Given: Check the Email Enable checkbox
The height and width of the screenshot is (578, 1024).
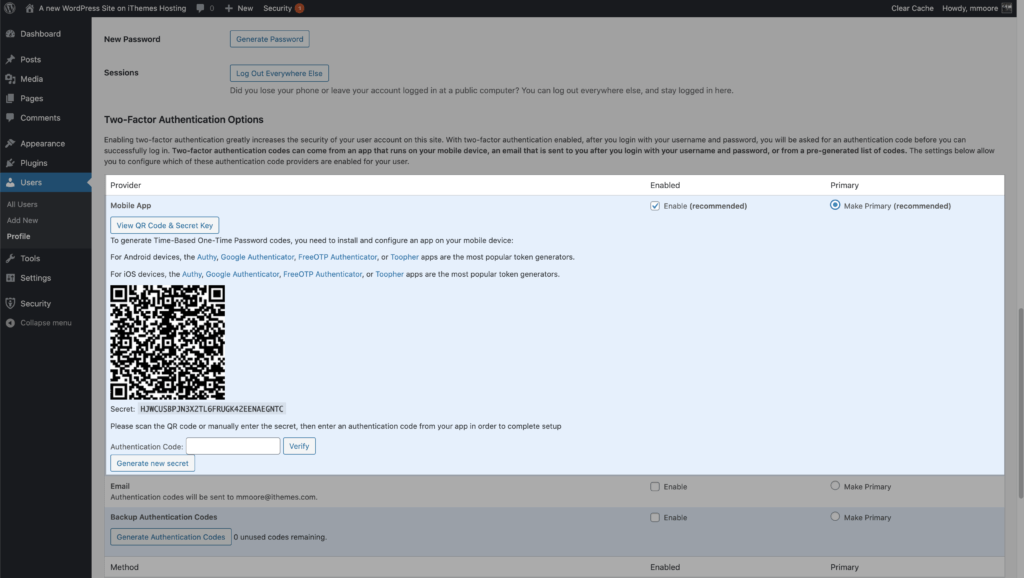Looking at the screenshot, I should coord(655,487).
